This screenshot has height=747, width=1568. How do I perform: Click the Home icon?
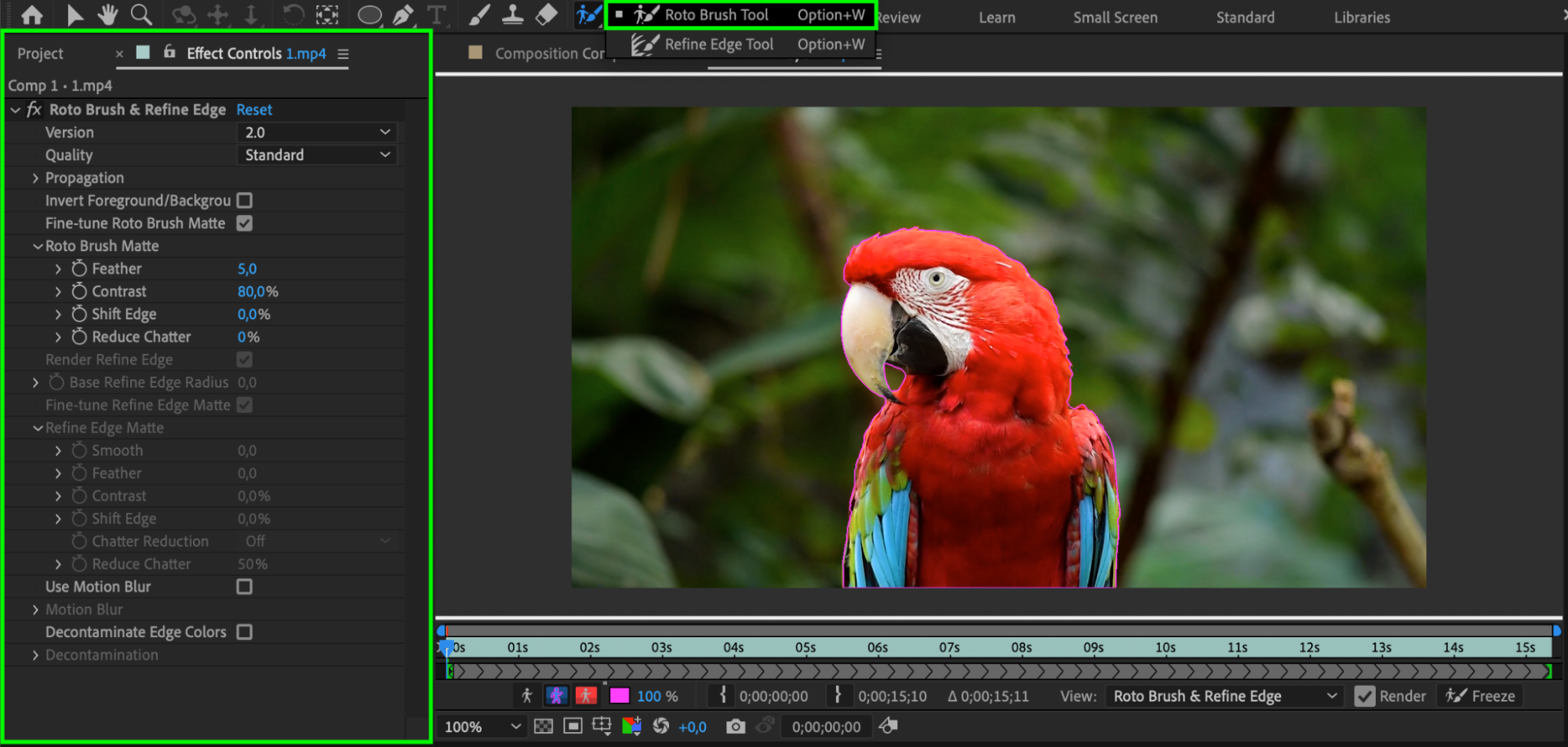point(32,15)
